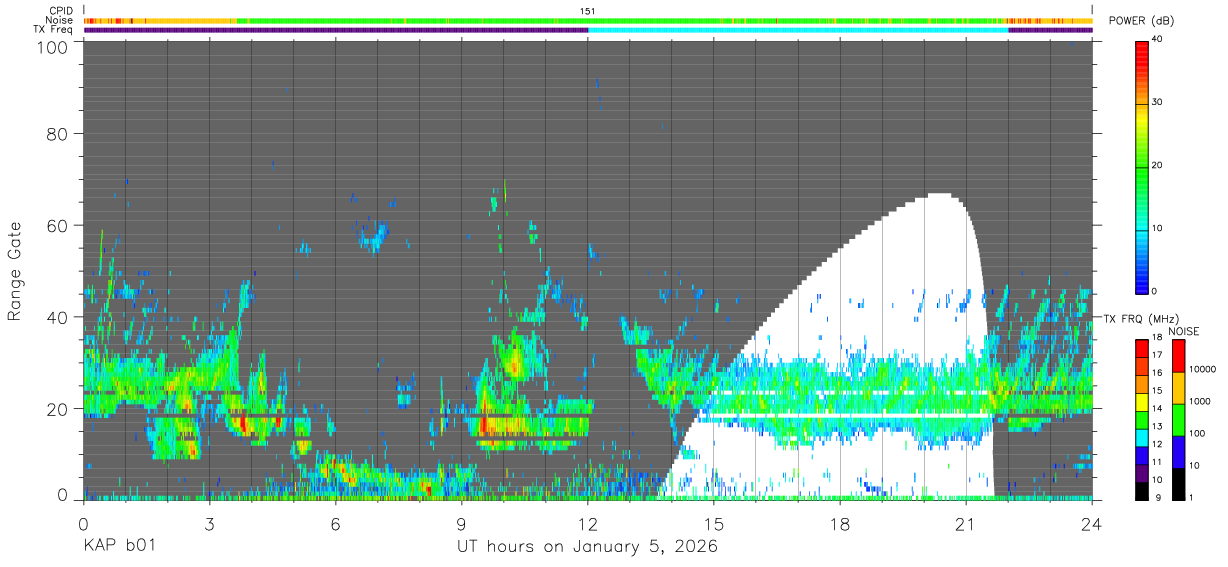Click the 1000 label on NOISE colorbar
The image size is (1228, 567).
1200,401
